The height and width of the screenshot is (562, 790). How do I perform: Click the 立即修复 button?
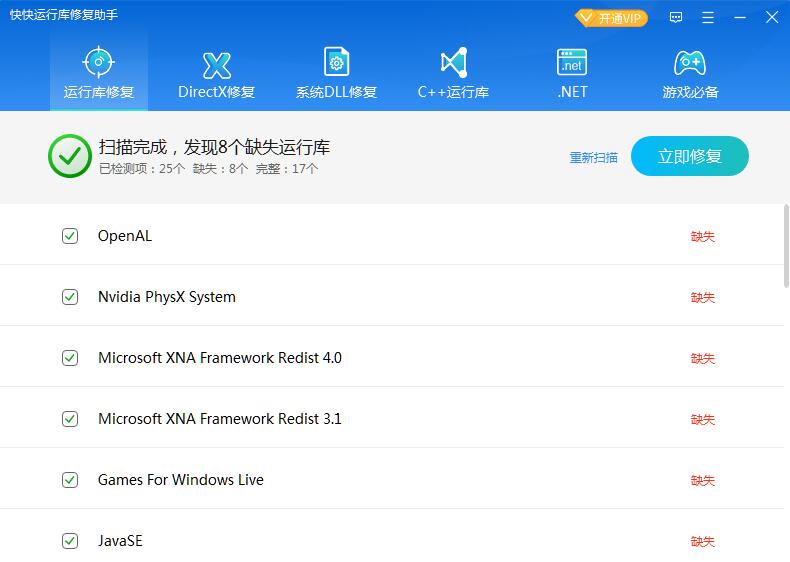[689, 156]
